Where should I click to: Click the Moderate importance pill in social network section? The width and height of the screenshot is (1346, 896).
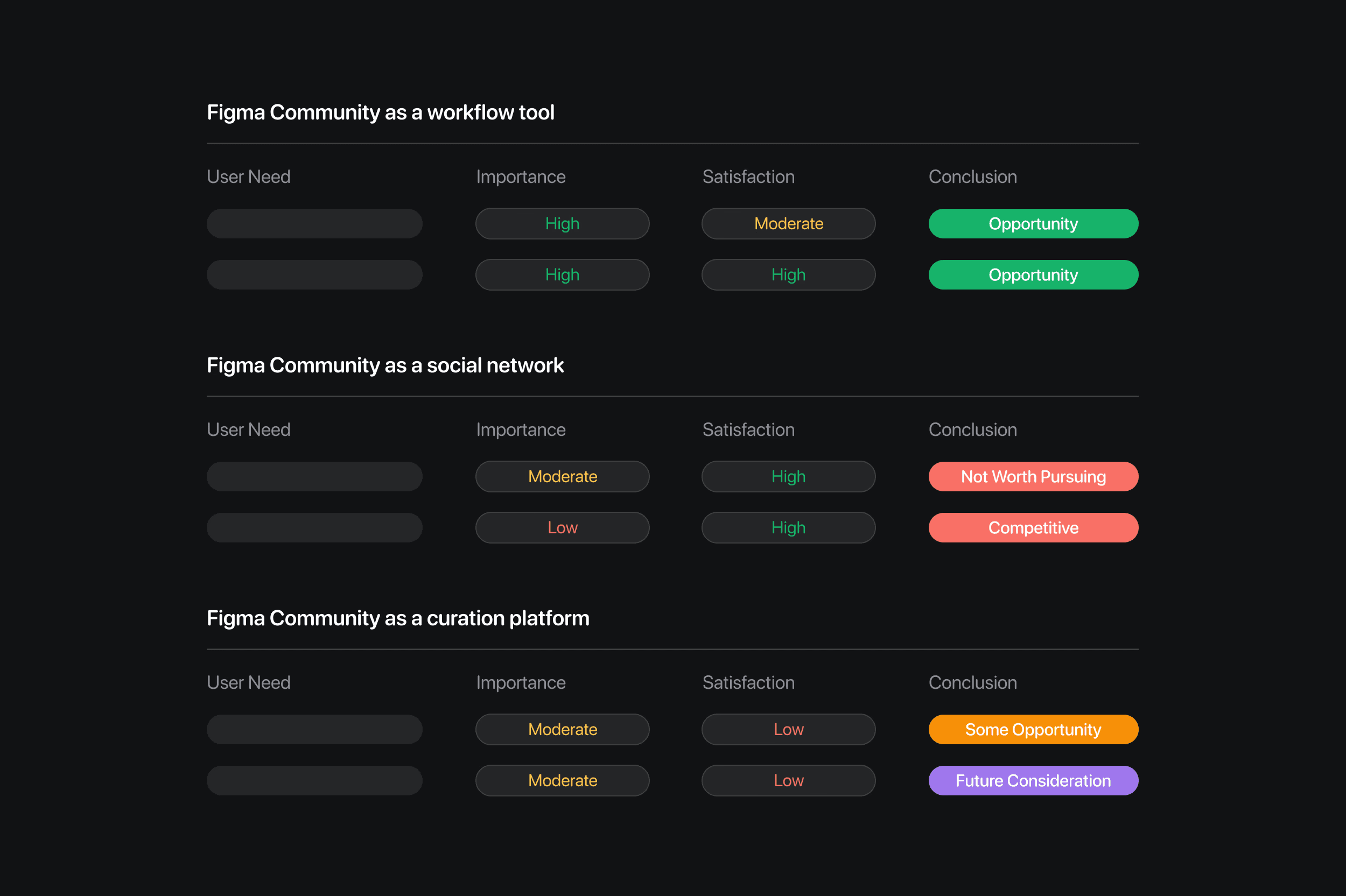(562, 477)
